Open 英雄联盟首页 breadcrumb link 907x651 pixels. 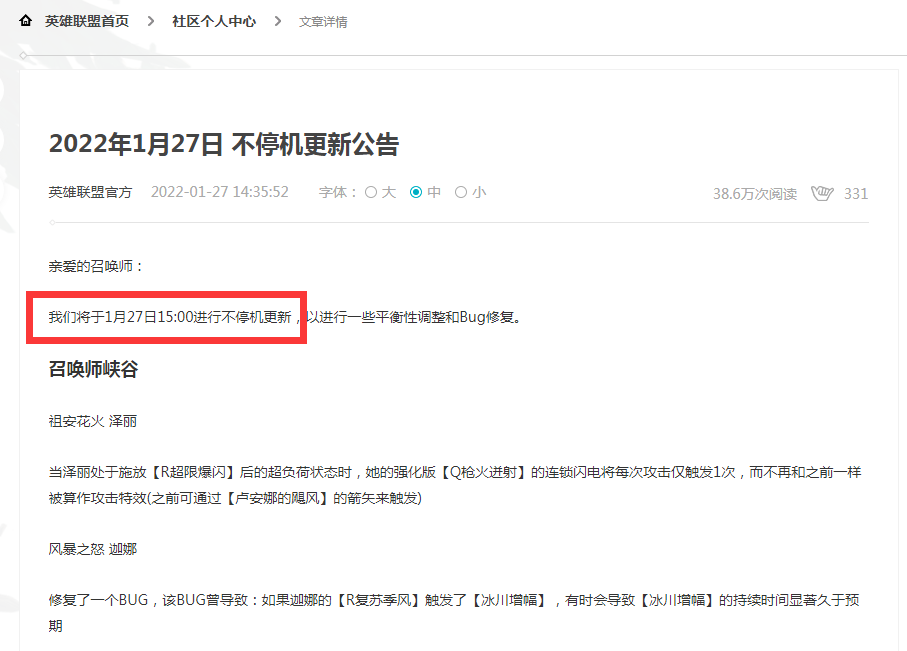coord(87,21)
